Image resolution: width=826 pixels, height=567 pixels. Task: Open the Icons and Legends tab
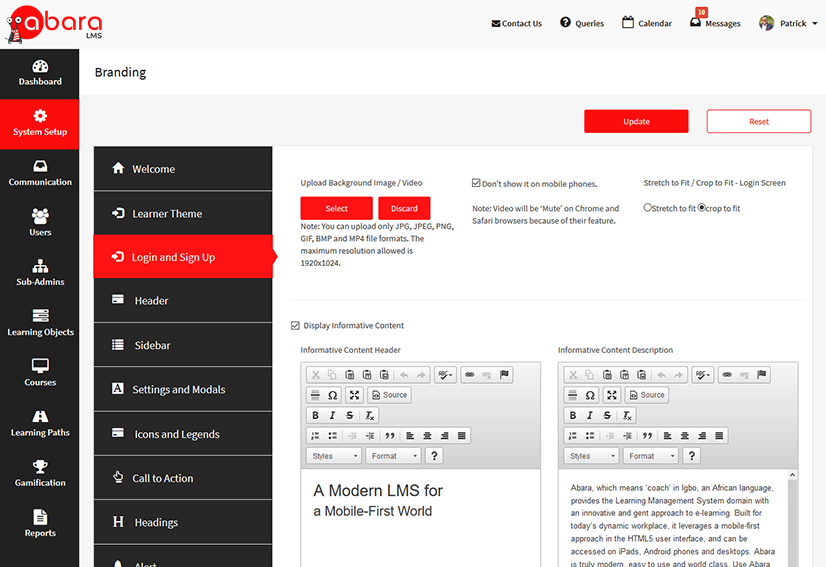[x=183, y=434]
